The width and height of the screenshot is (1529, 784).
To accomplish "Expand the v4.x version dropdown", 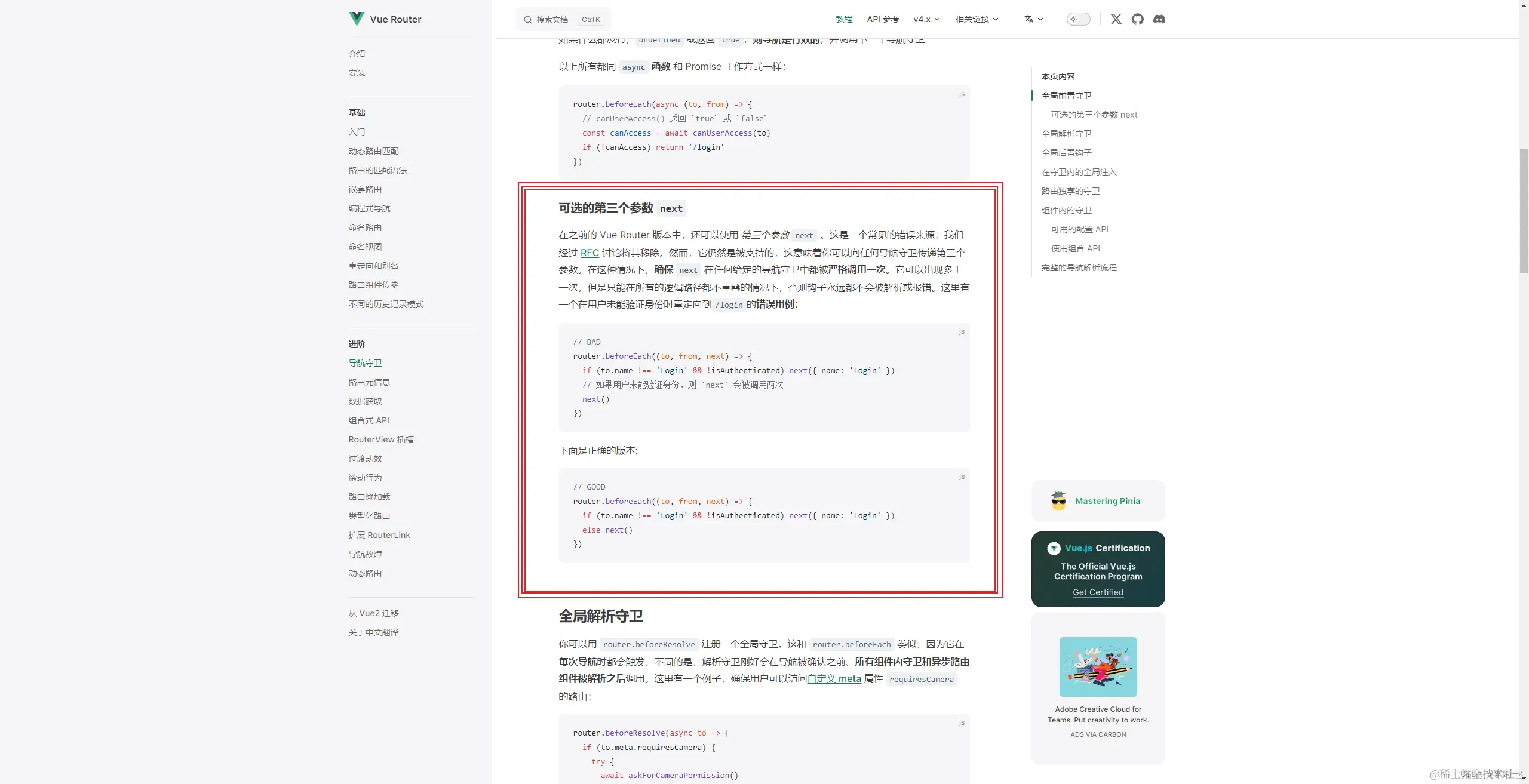I will tap(926, 19).
